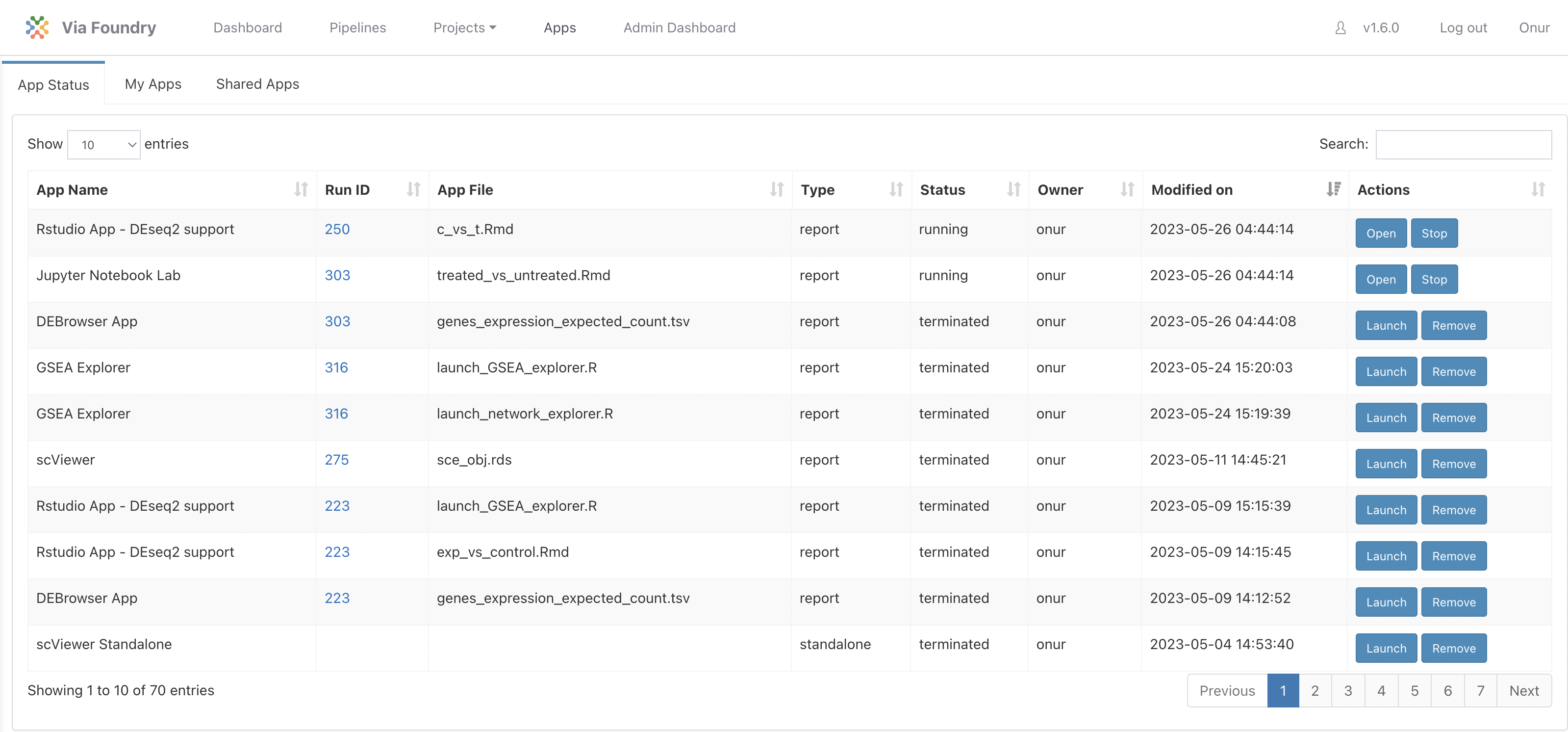
Task: Open the Apps navigation item
Action: click(560, 28)
